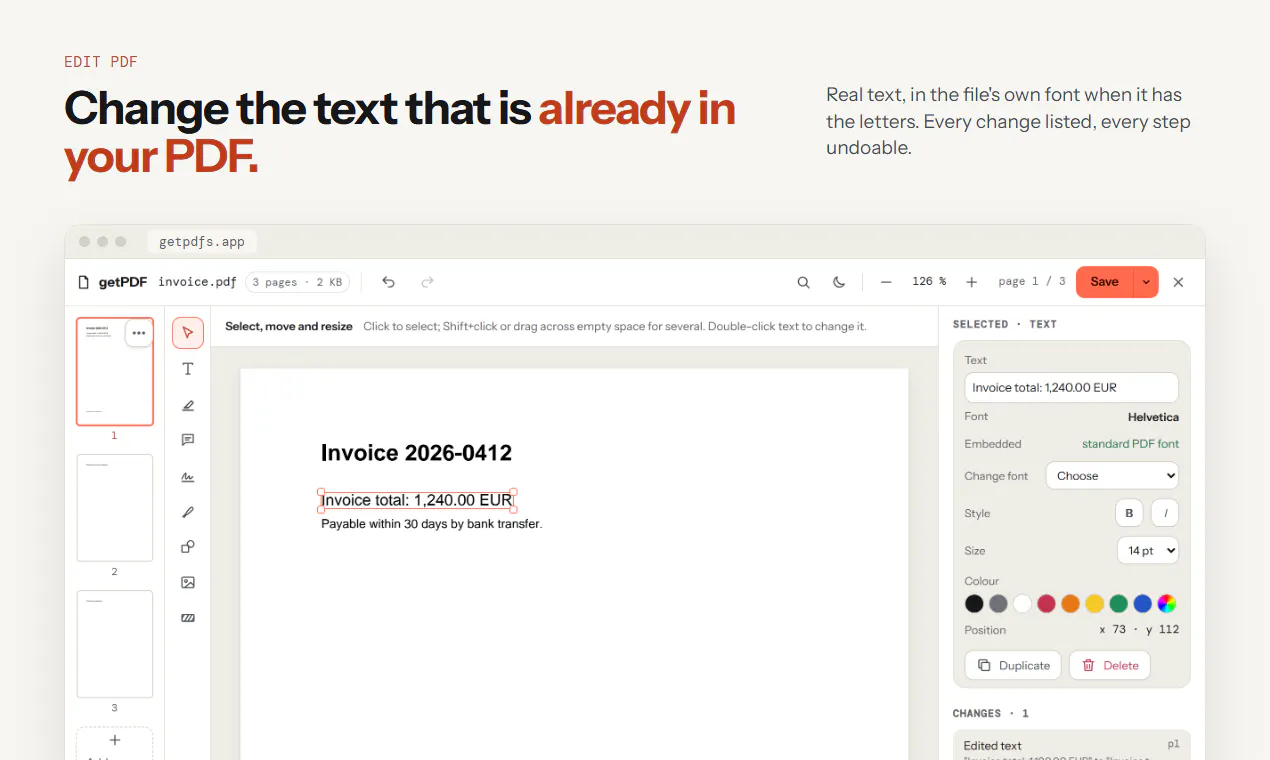Expand the Save options arrow

click(1146, 282)
